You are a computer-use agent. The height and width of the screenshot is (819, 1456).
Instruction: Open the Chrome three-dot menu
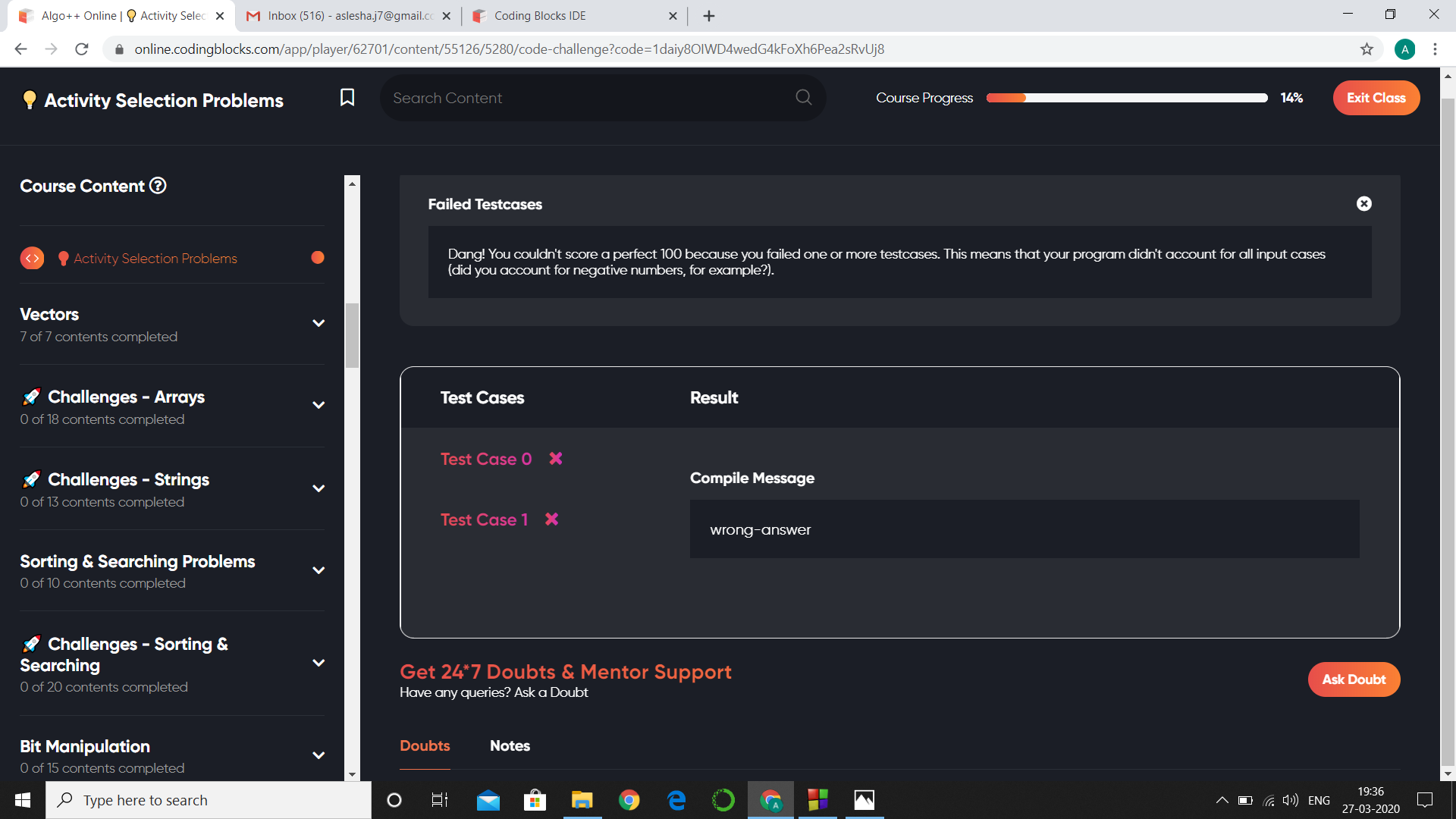(x=1435, y=49)
